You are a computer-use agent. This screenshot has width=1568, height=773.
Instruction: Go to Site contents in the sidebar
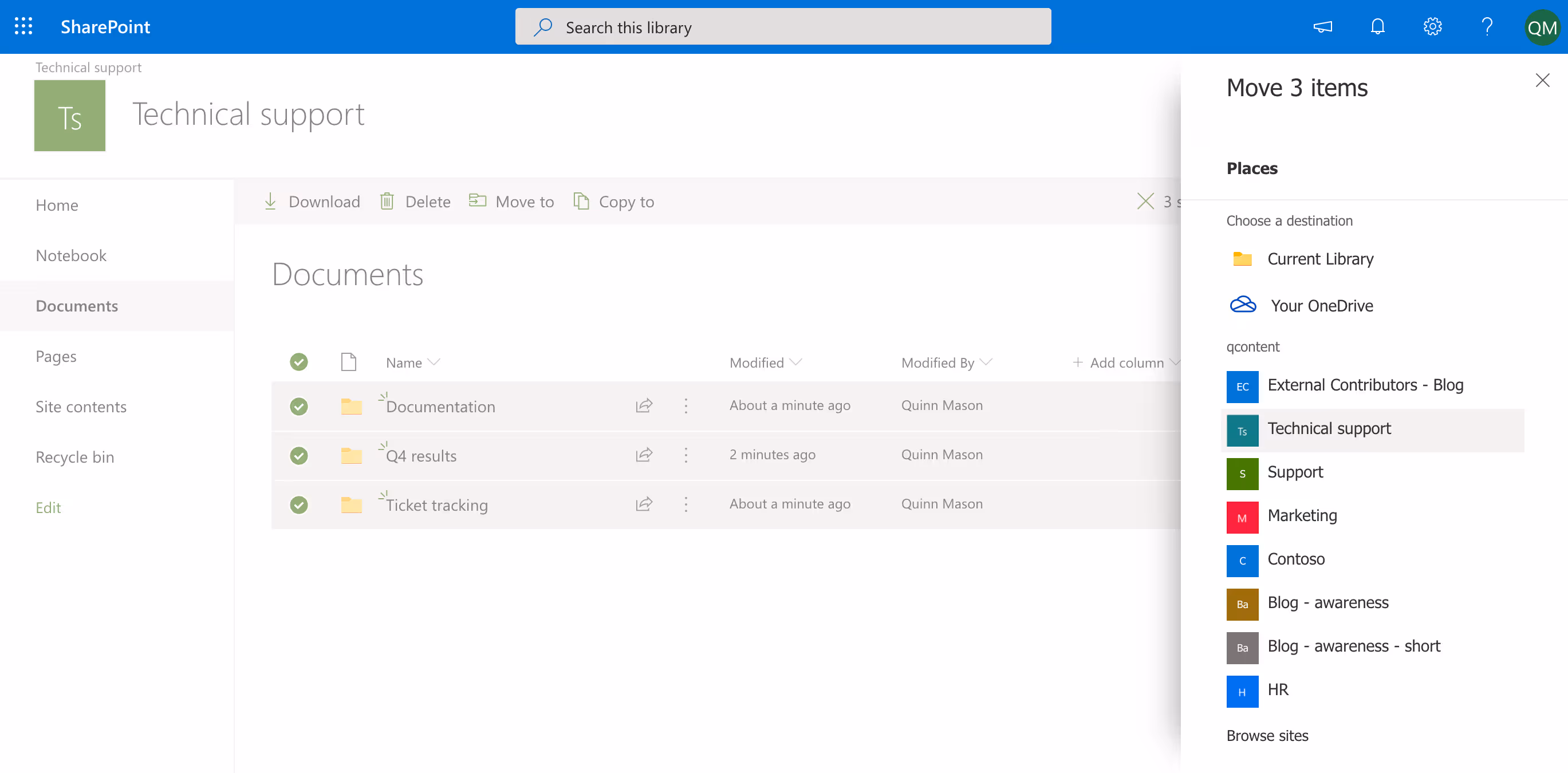tap(81, 407)
